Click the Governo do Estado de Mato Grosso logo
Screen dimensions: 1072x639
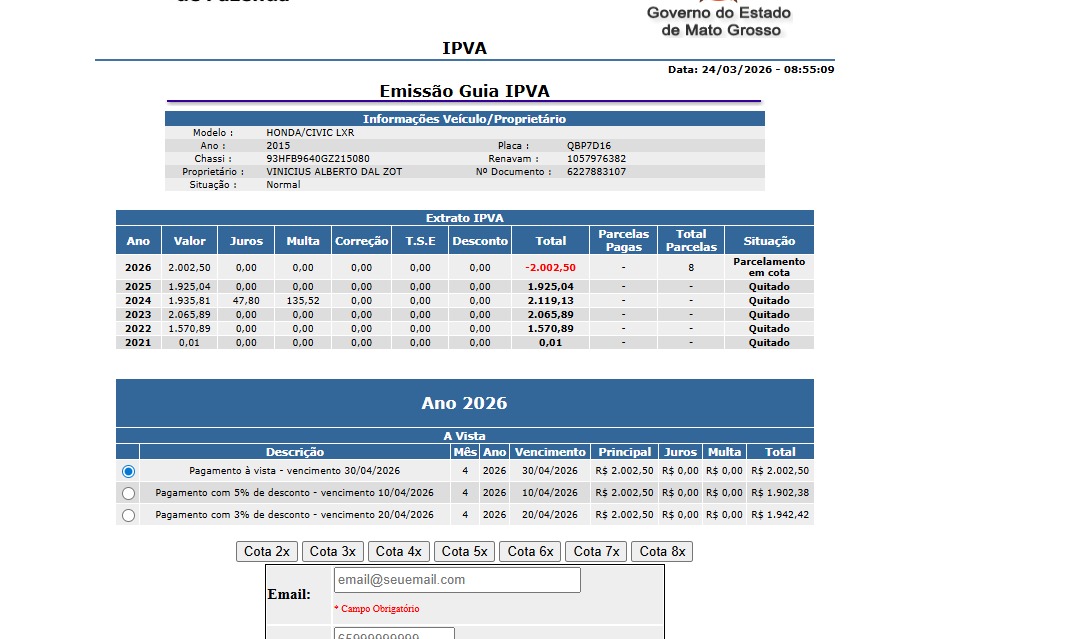(718, 20)
